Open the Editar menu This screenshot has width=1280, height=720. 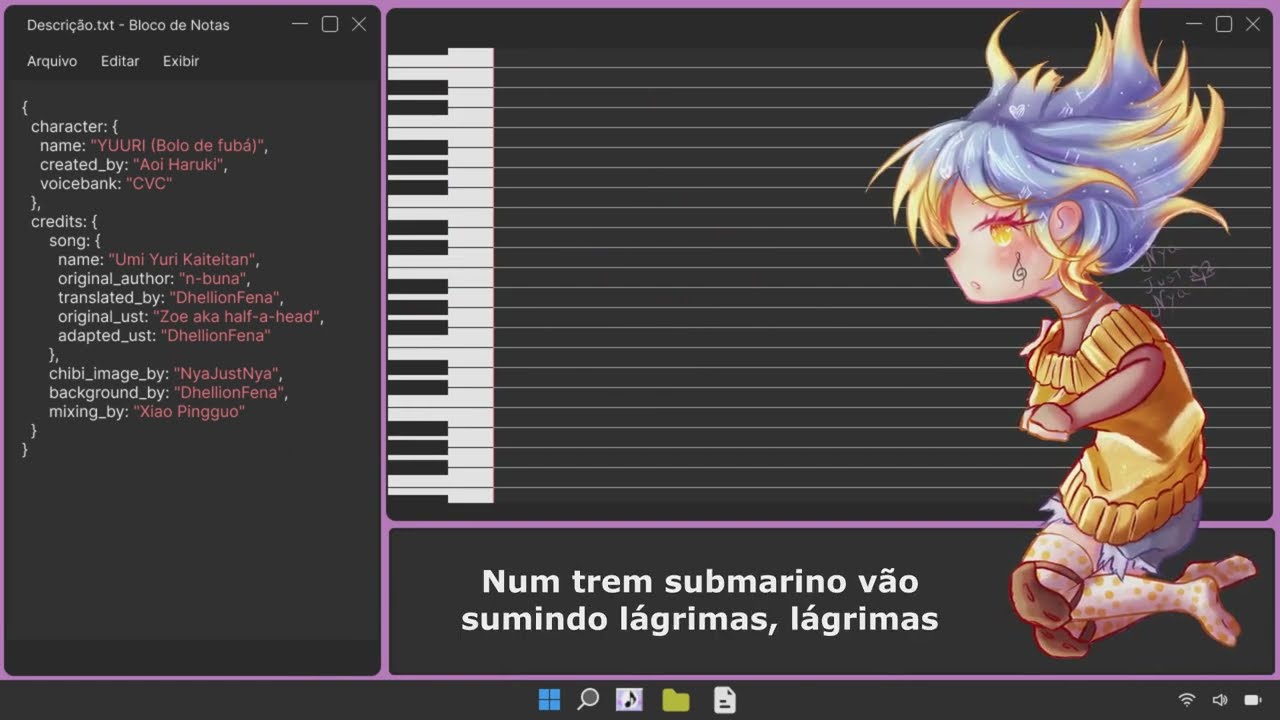click(120, 61)
